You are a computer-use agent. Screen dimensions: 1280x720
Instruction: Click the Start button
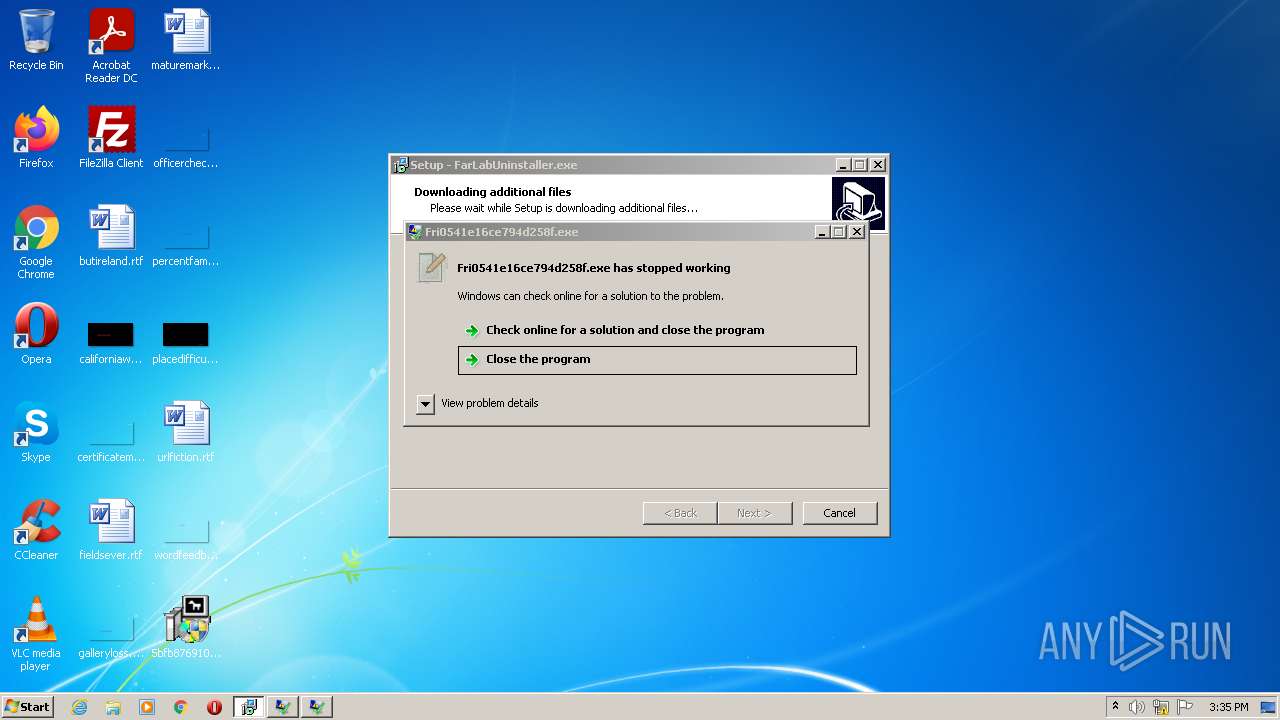(28, 707)
